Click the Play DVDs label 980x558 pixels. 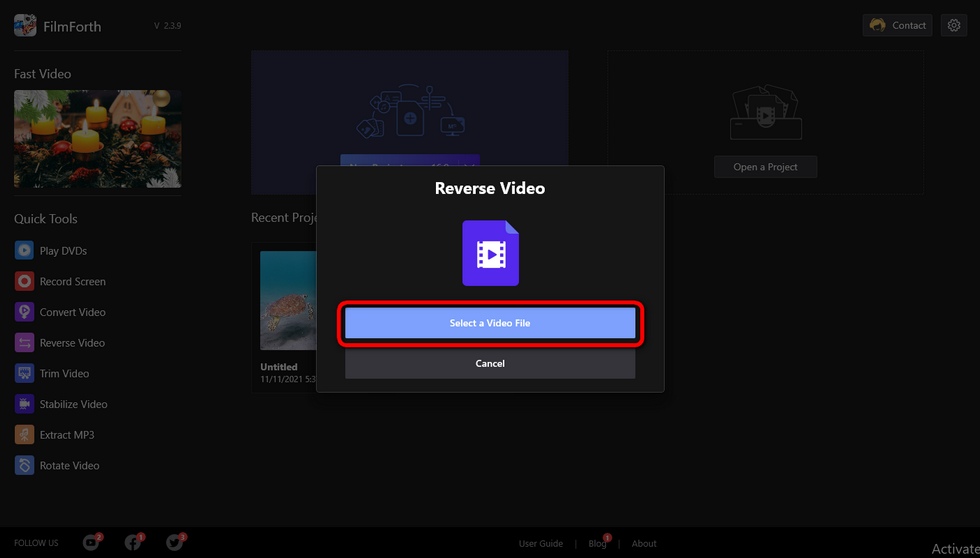coord(63,251)
